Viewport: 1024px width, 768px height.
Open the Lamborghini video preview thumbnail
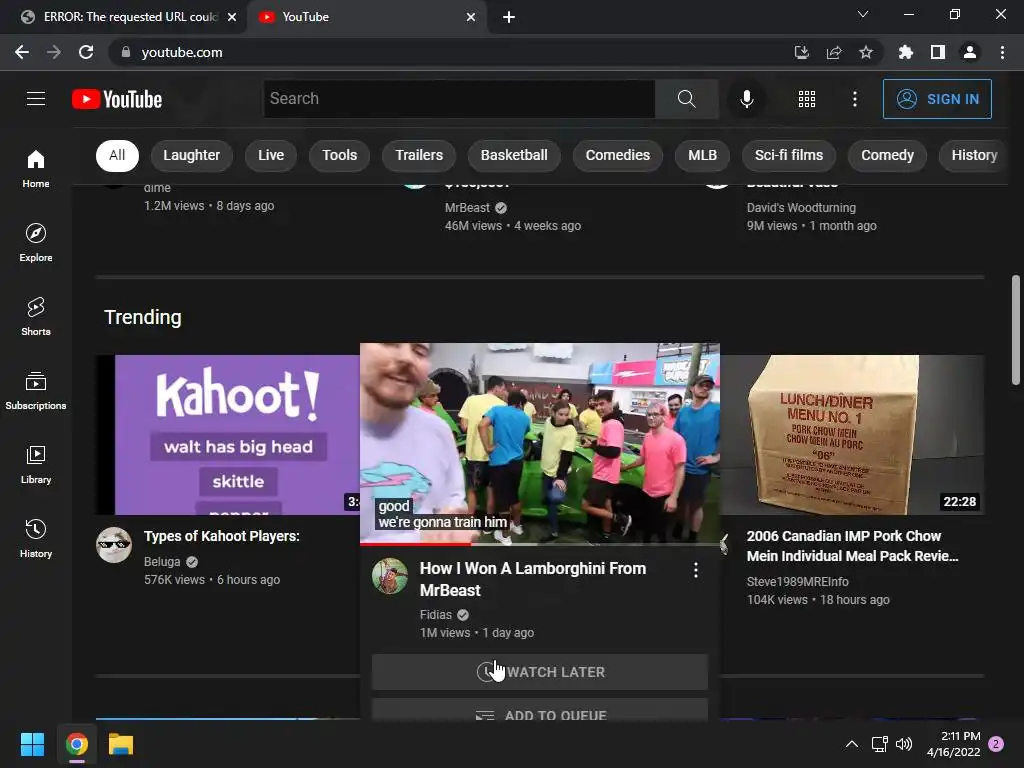pyautogui.click(x=539, y=443)
